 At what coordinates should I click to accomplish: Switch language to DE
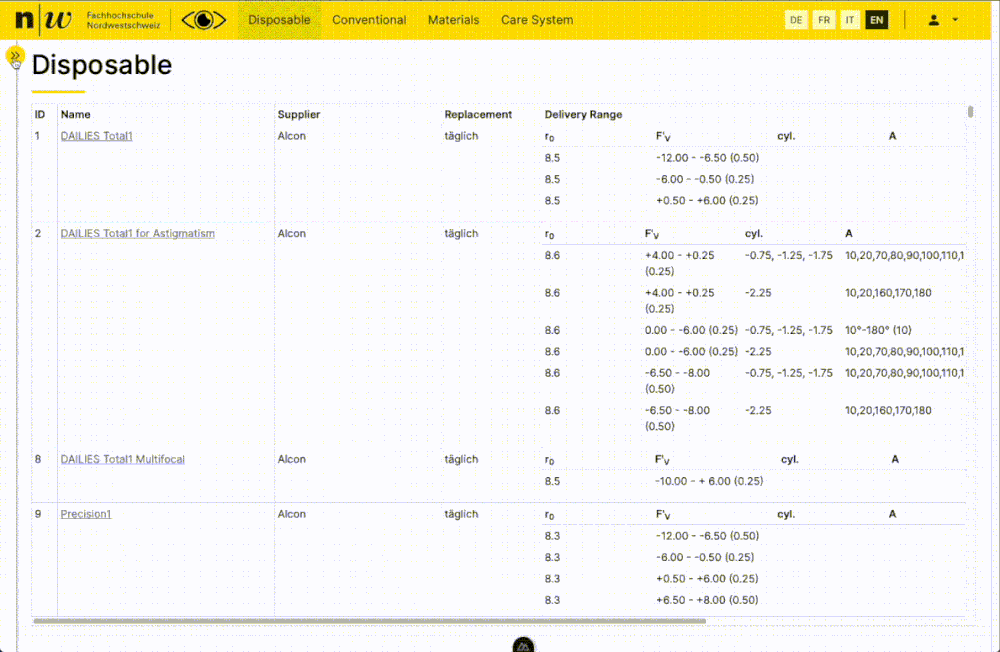coord(796,20)
